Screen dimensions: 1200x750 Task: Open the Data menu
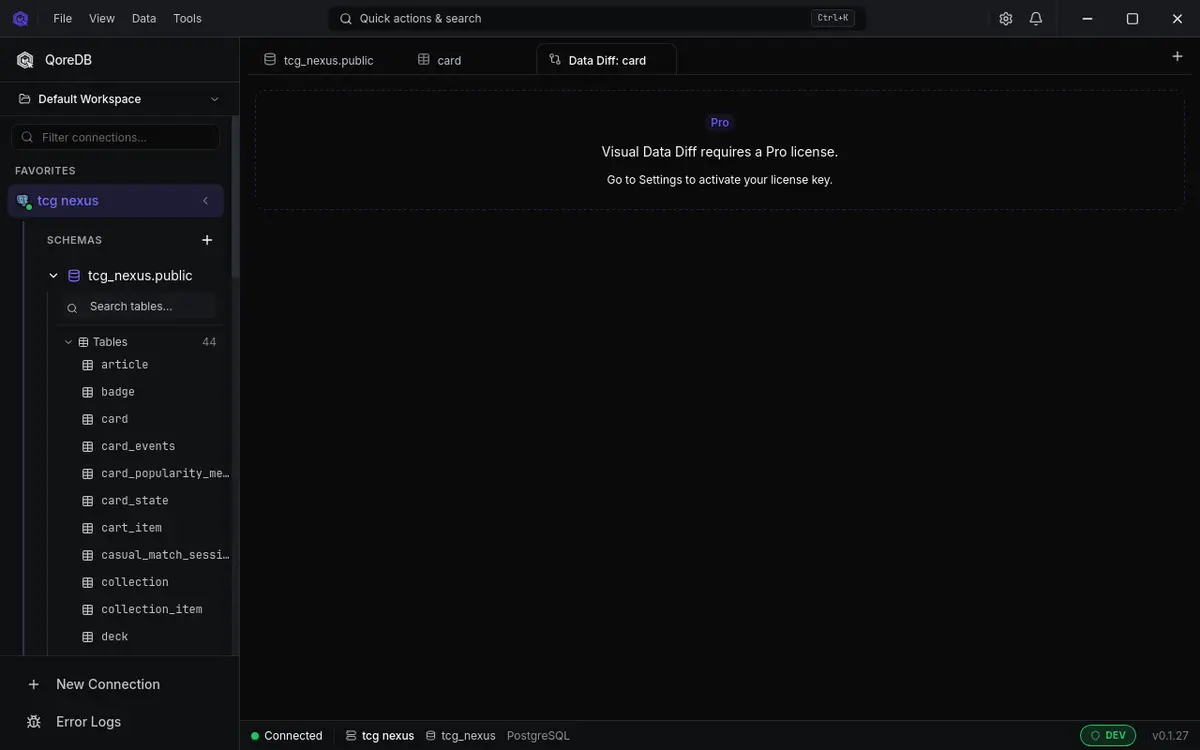click(x=144, y=18)
